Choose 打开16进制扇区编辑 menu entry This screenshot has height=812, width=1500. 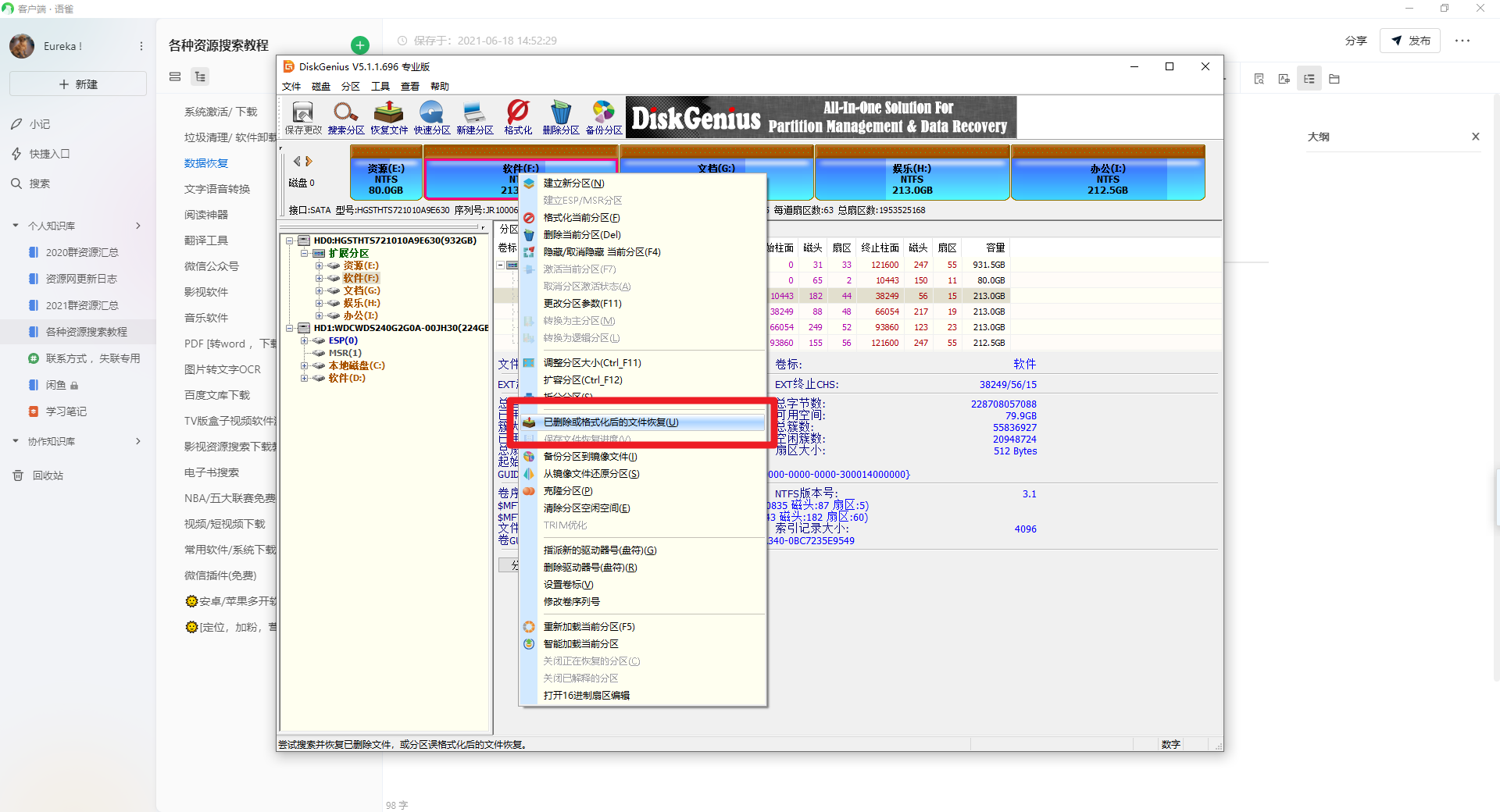[642, 696]
